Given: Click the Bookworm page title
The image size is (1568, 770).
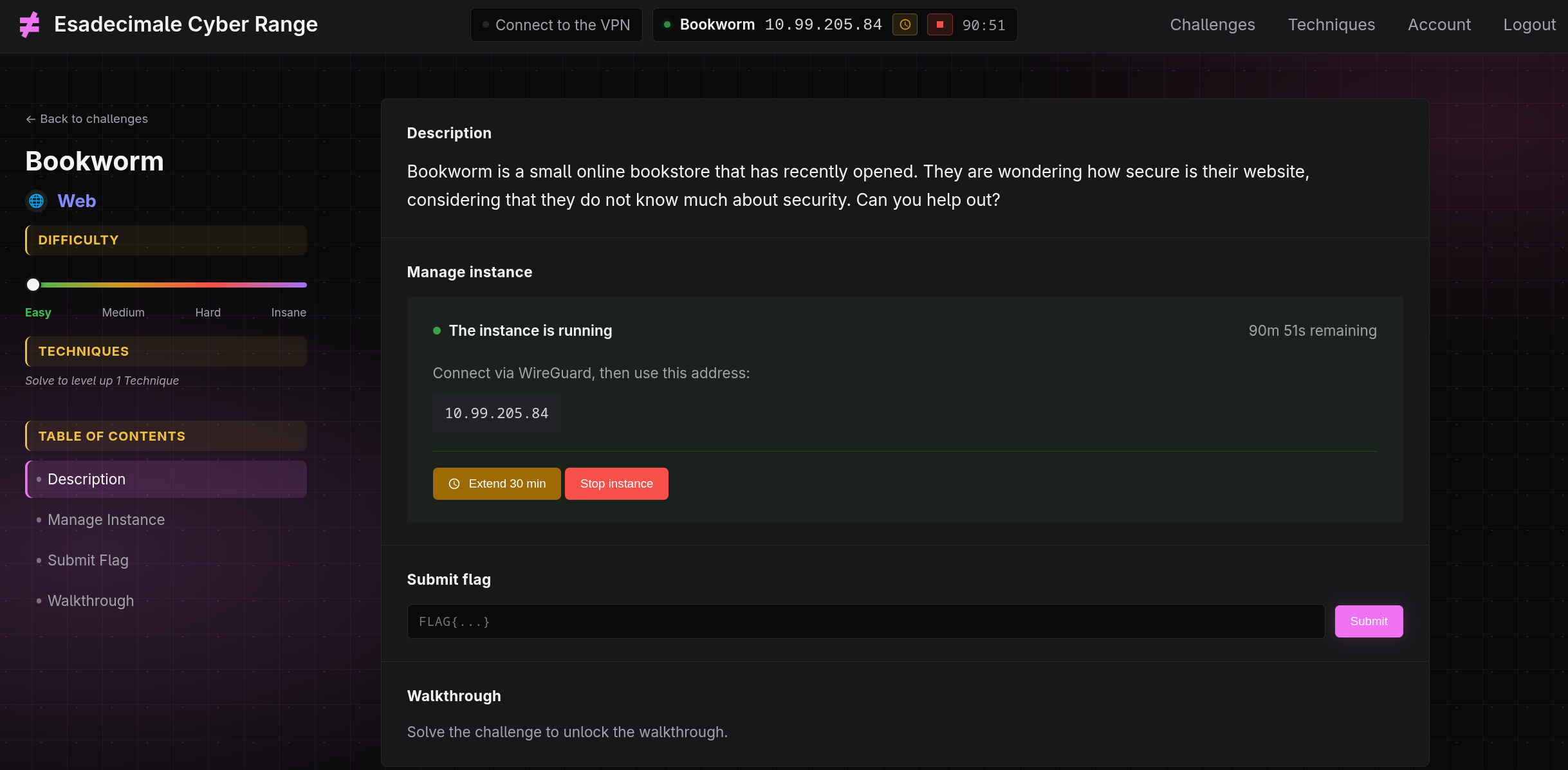Looking at the screenshot, I should (x=95, y=161).
